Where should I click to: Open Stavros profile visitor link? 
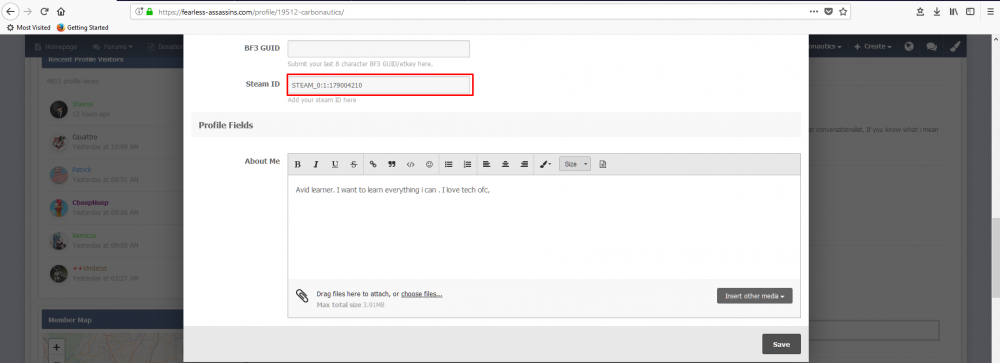pyautogui.click(x=83, y=105)
